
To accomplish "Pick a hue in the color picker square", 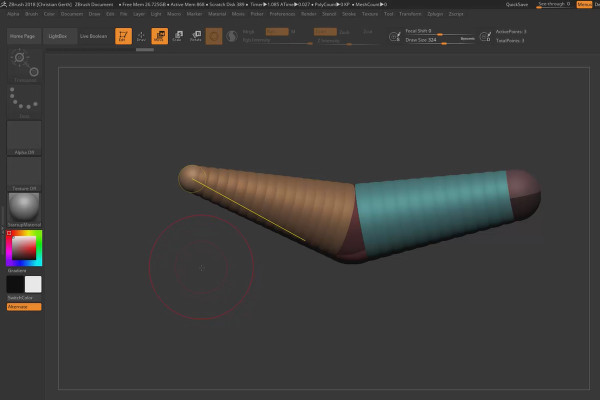I will tap(24, 248).
